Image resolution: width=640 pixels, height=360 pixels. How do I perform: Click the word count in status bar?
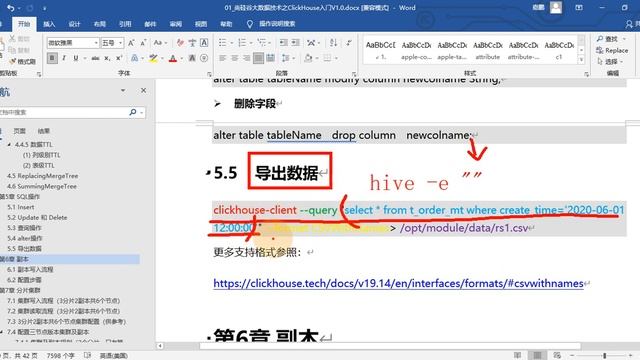coord(61,356)
